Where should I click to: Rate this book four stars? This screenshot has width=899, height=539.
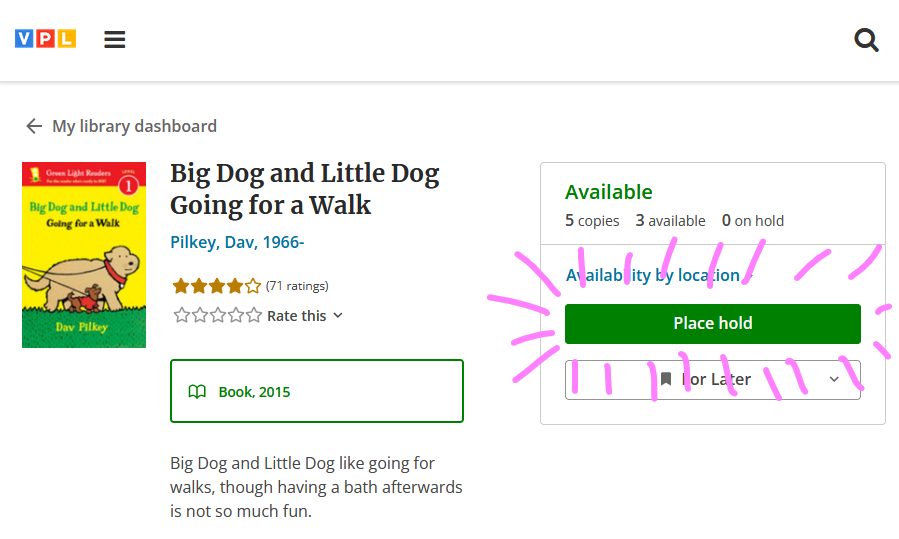[235, 316]
